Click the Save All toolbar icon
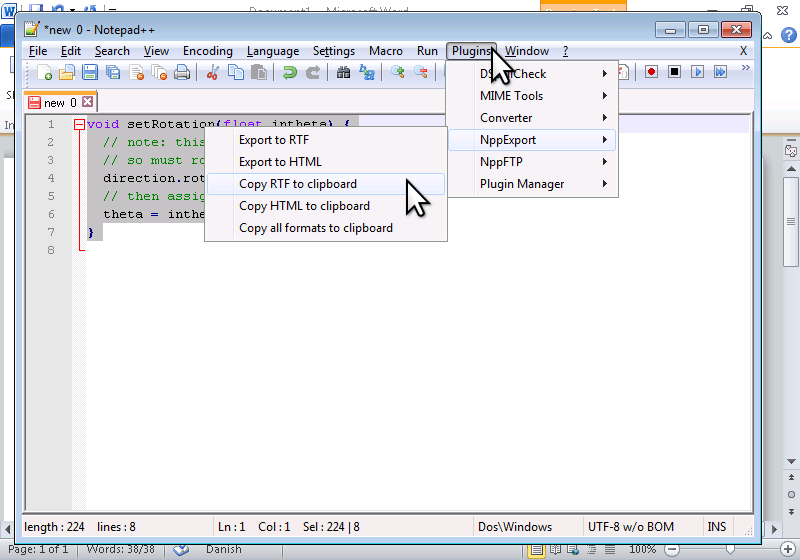 (x=113, y=72)
